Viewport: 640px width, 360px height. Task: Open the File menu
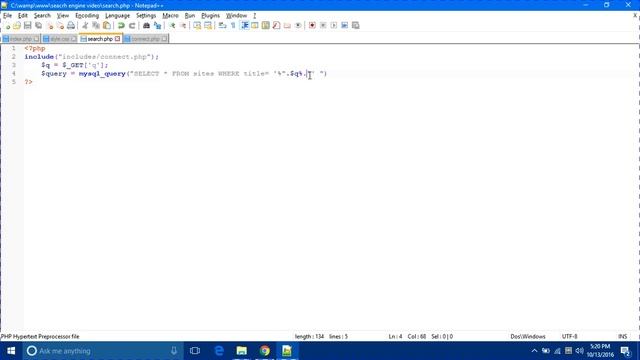pos(7,16)
